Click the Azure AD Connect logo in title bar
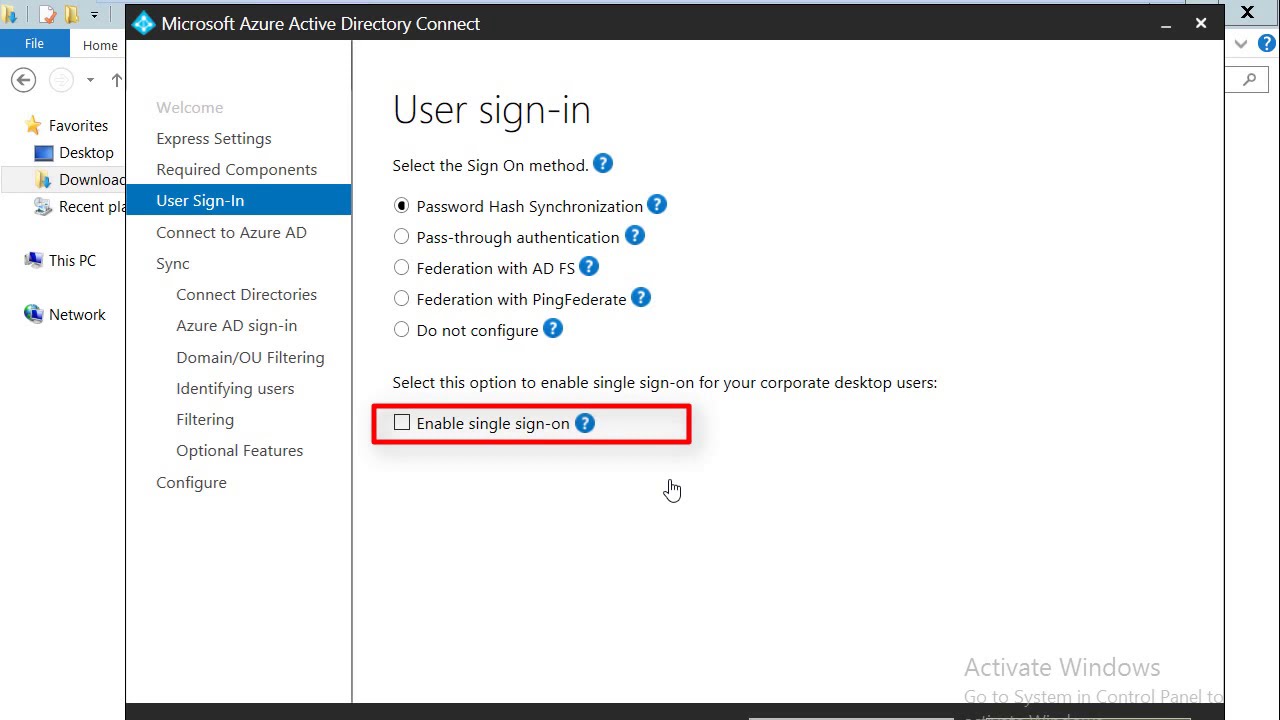 pos(144,23)
